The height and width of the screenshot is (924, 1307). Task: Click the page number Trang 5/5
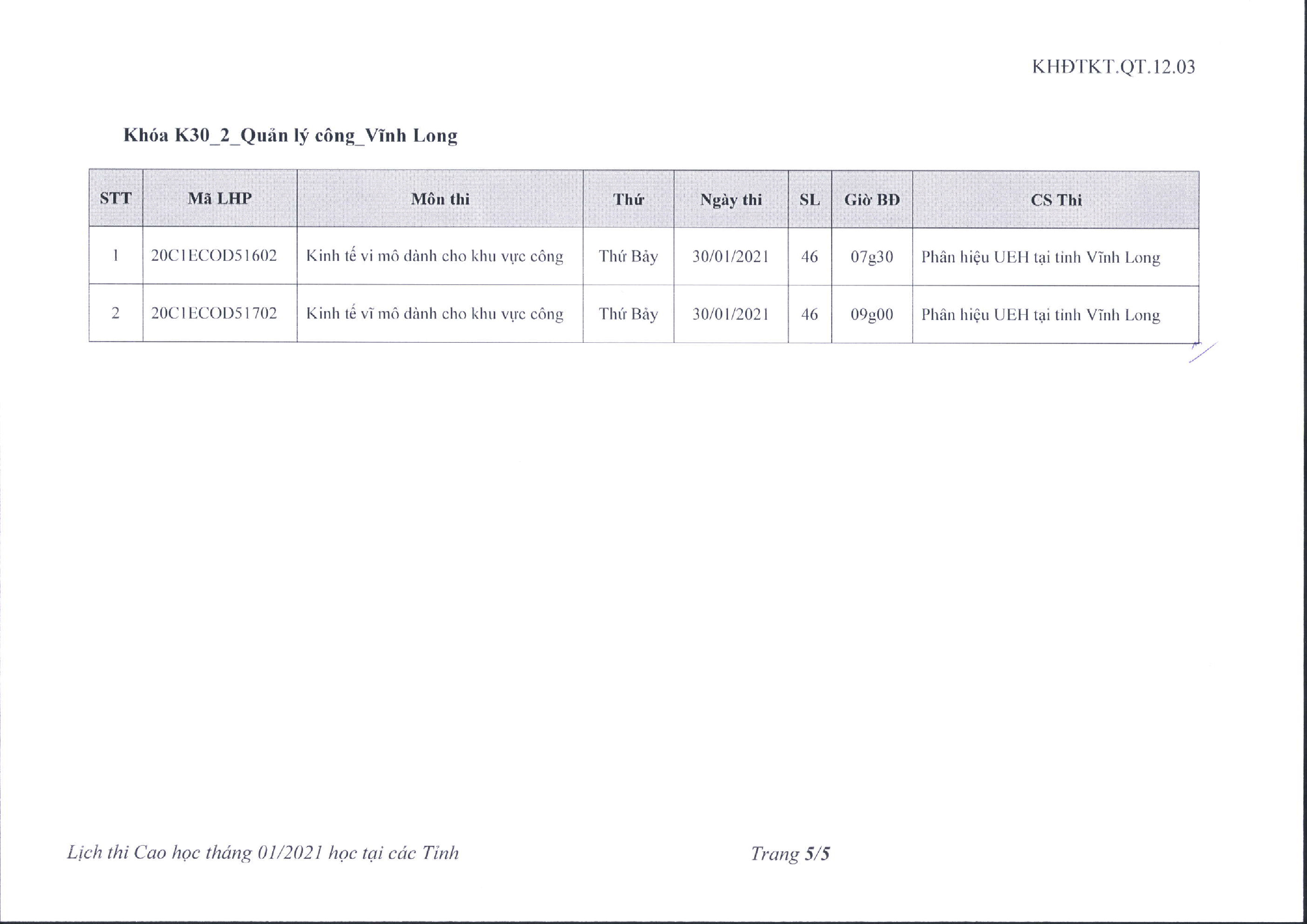(x=790, y=854)
